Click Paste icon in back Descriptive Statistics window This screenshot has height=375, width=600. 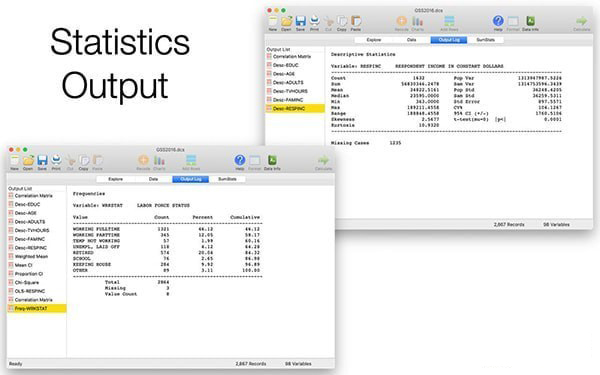point(356,21)
